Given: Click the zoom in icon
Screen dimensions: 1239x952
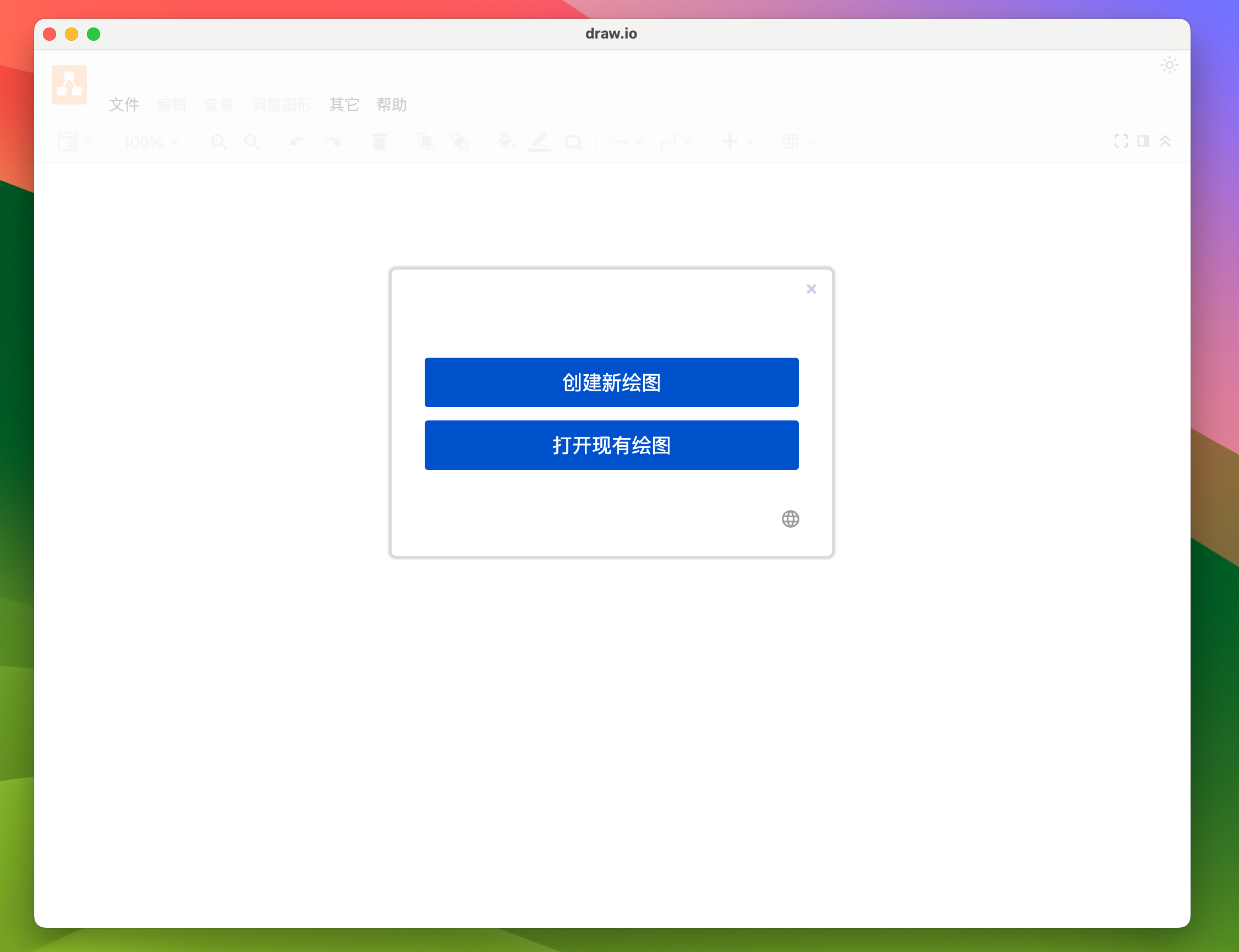Looking at the screenshot, I should tap(217, 142).
